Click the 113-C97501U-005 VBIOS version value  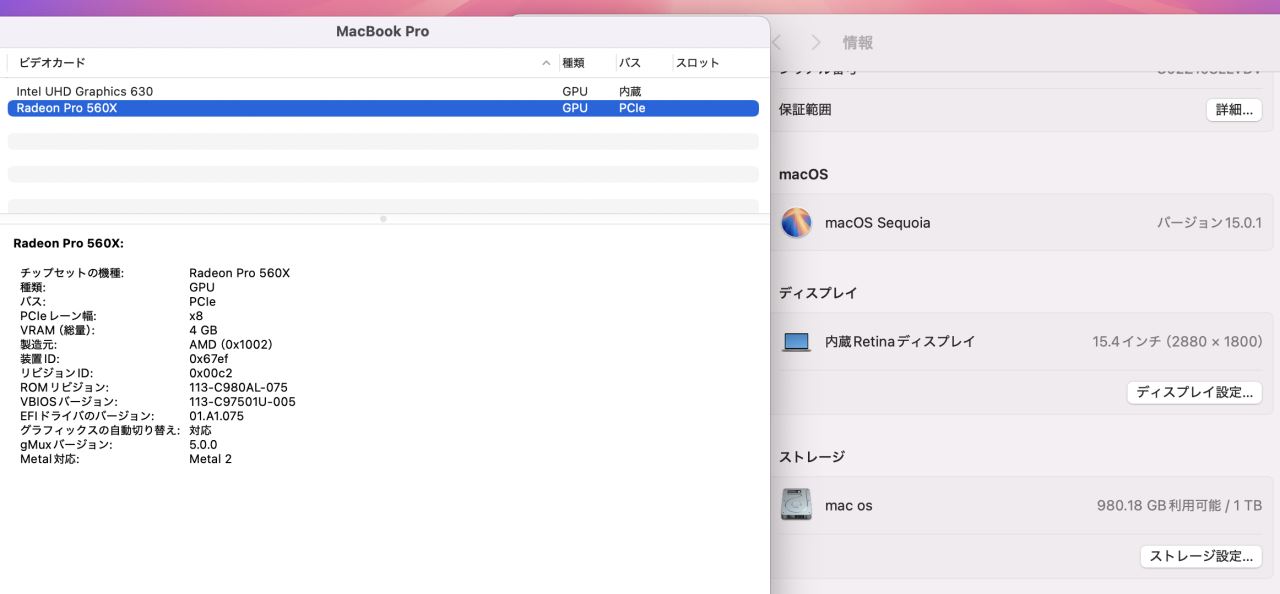point(242,402)
